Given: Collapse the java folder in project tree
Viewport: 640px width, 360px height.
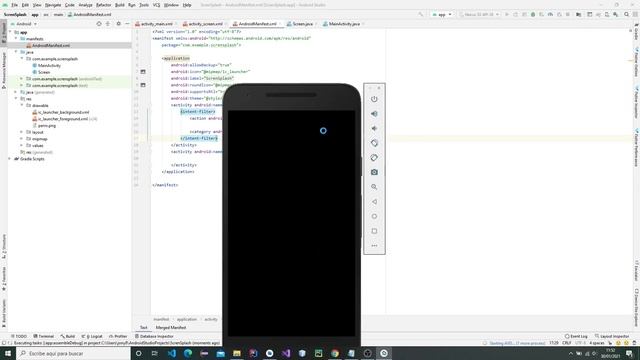Looking at the screenshot, I should coord(16,52).
